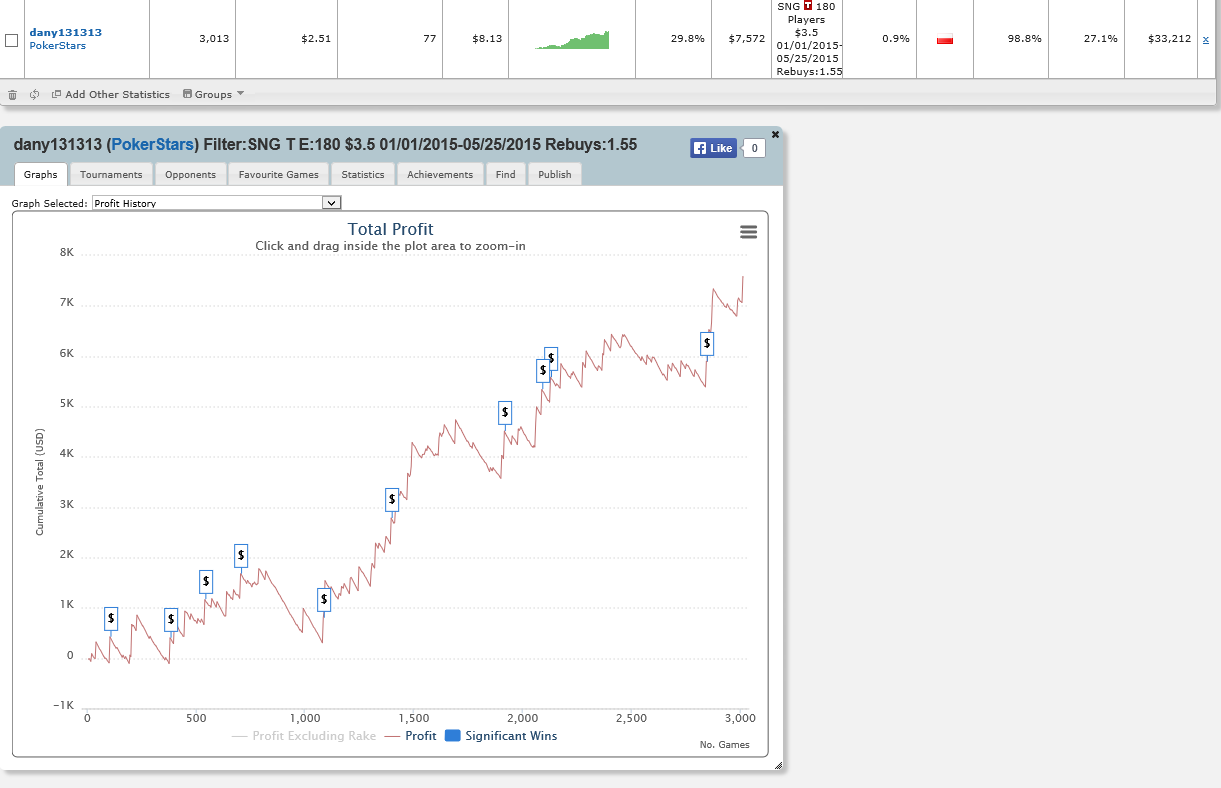Click PokerStars link under dany131313 in table

(57, 46)
